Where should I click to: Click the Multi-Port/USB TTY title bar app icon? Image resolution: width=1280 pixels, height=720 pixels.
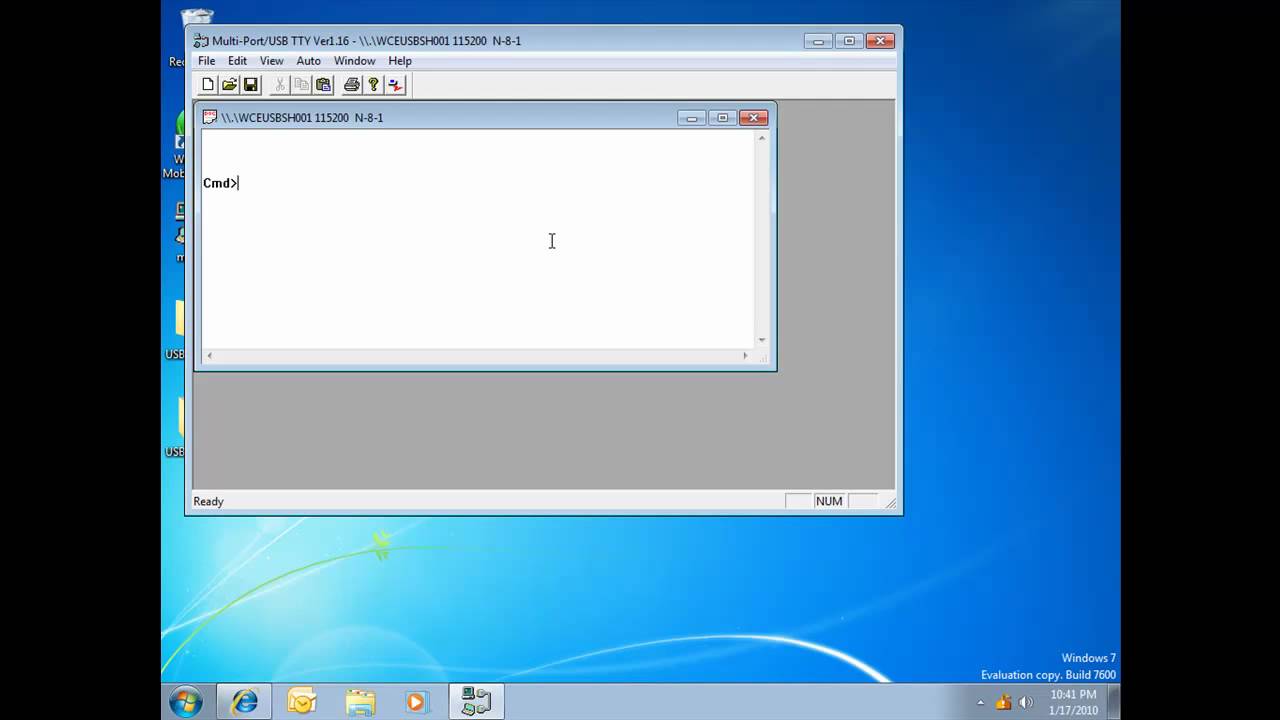point(201,41)
